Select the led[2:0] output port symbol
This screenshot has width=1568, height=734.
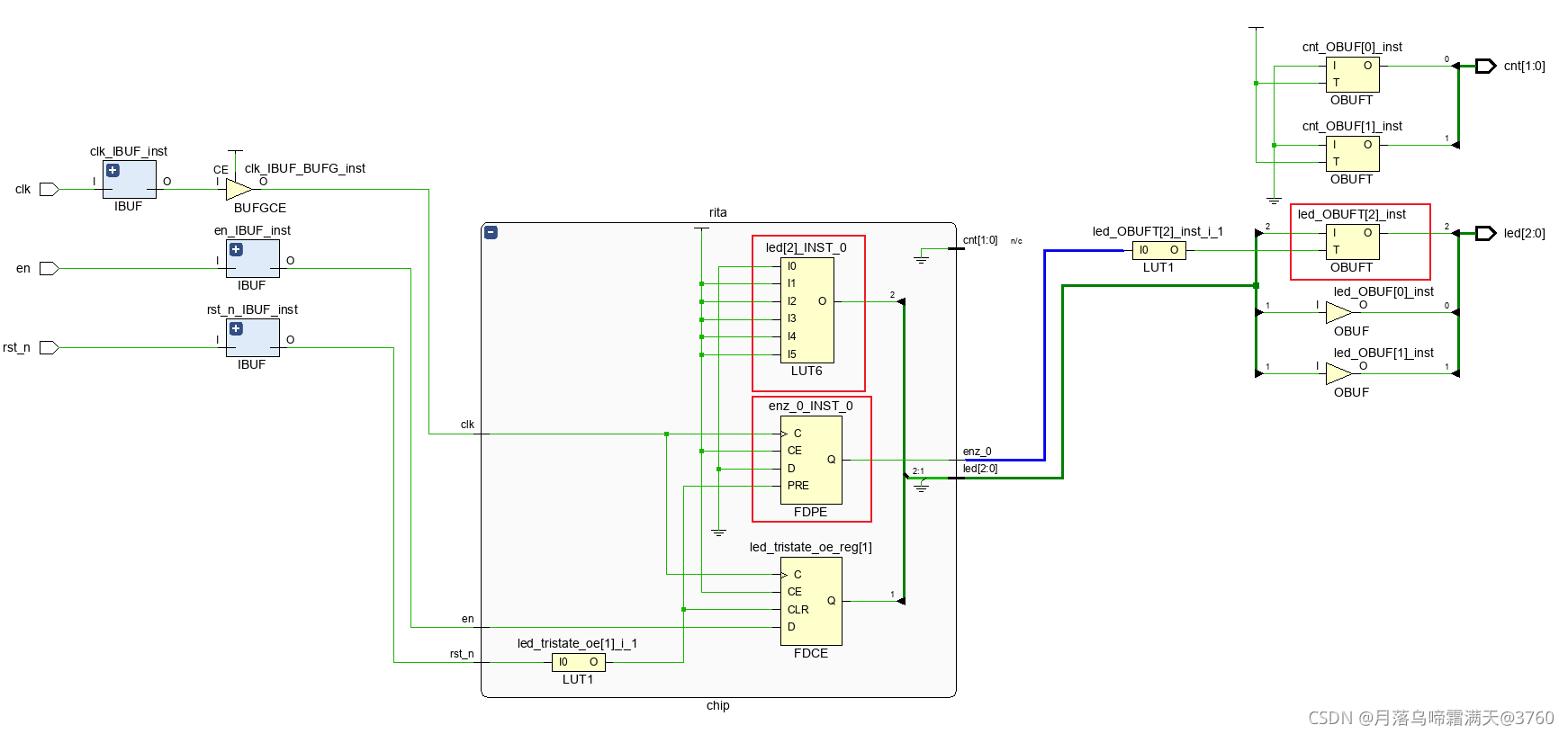(x=1486, y=233)
